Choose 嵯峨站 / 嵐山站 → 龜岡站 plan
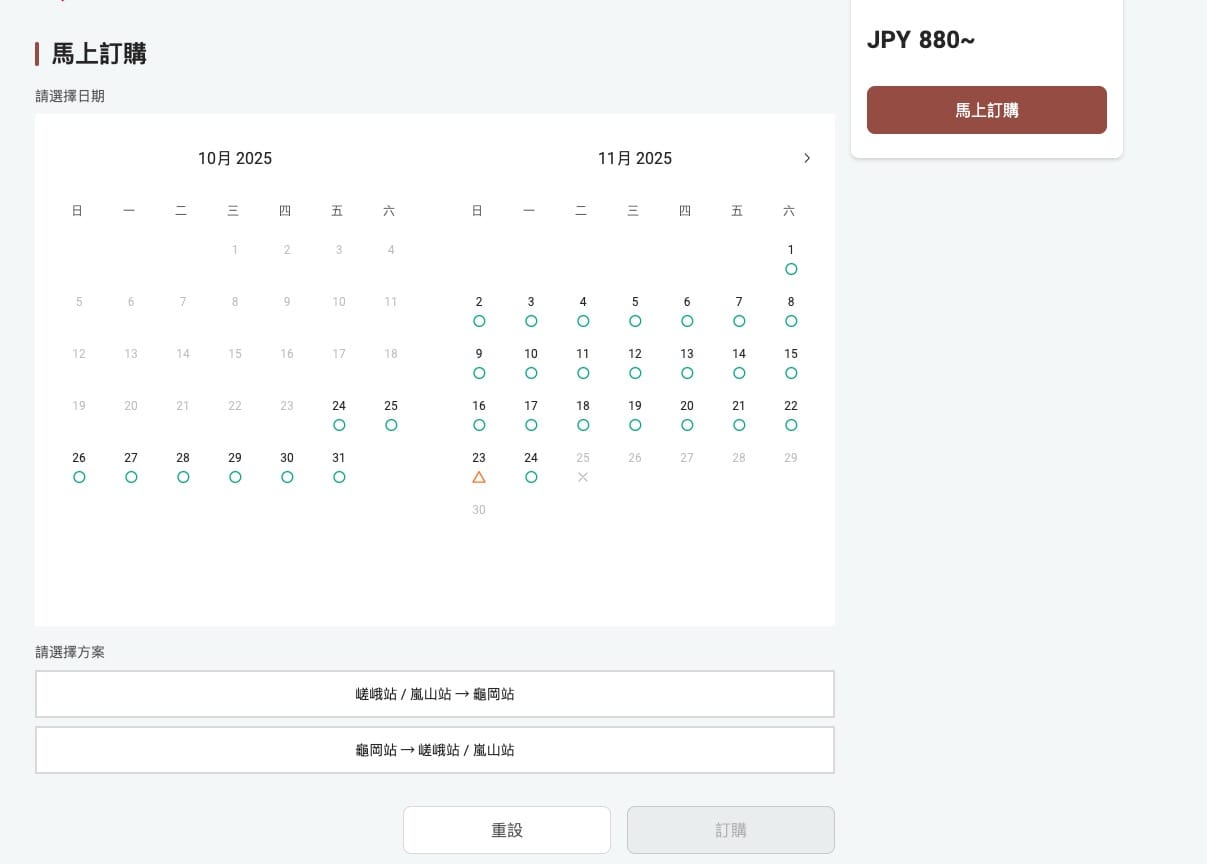This screenshot has height=864, width=1207. (x=435, y=694)
